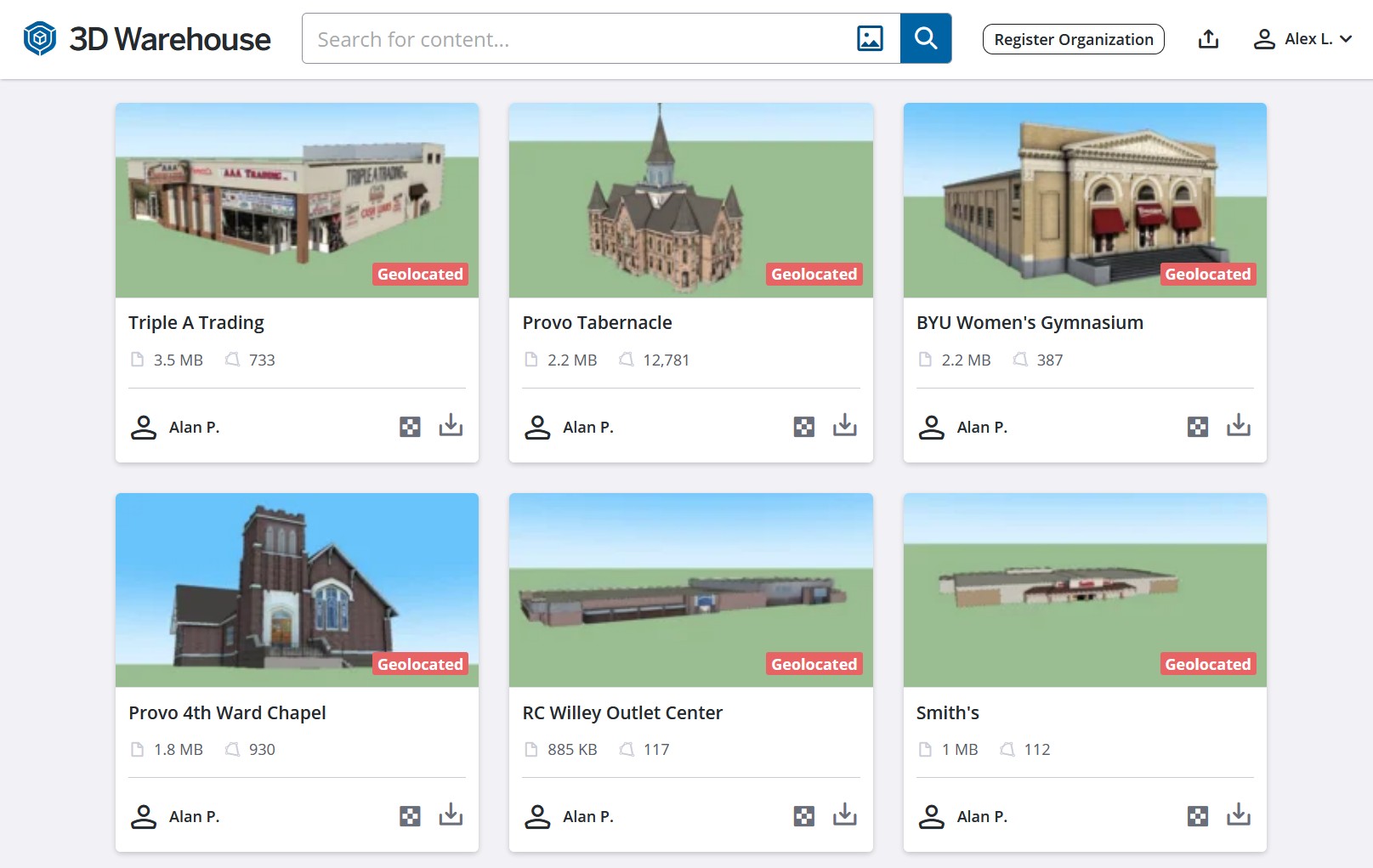Add BYU Women's Gymnasium to collection icon
Viewport: 1373px width, 868px height.
1198,427
